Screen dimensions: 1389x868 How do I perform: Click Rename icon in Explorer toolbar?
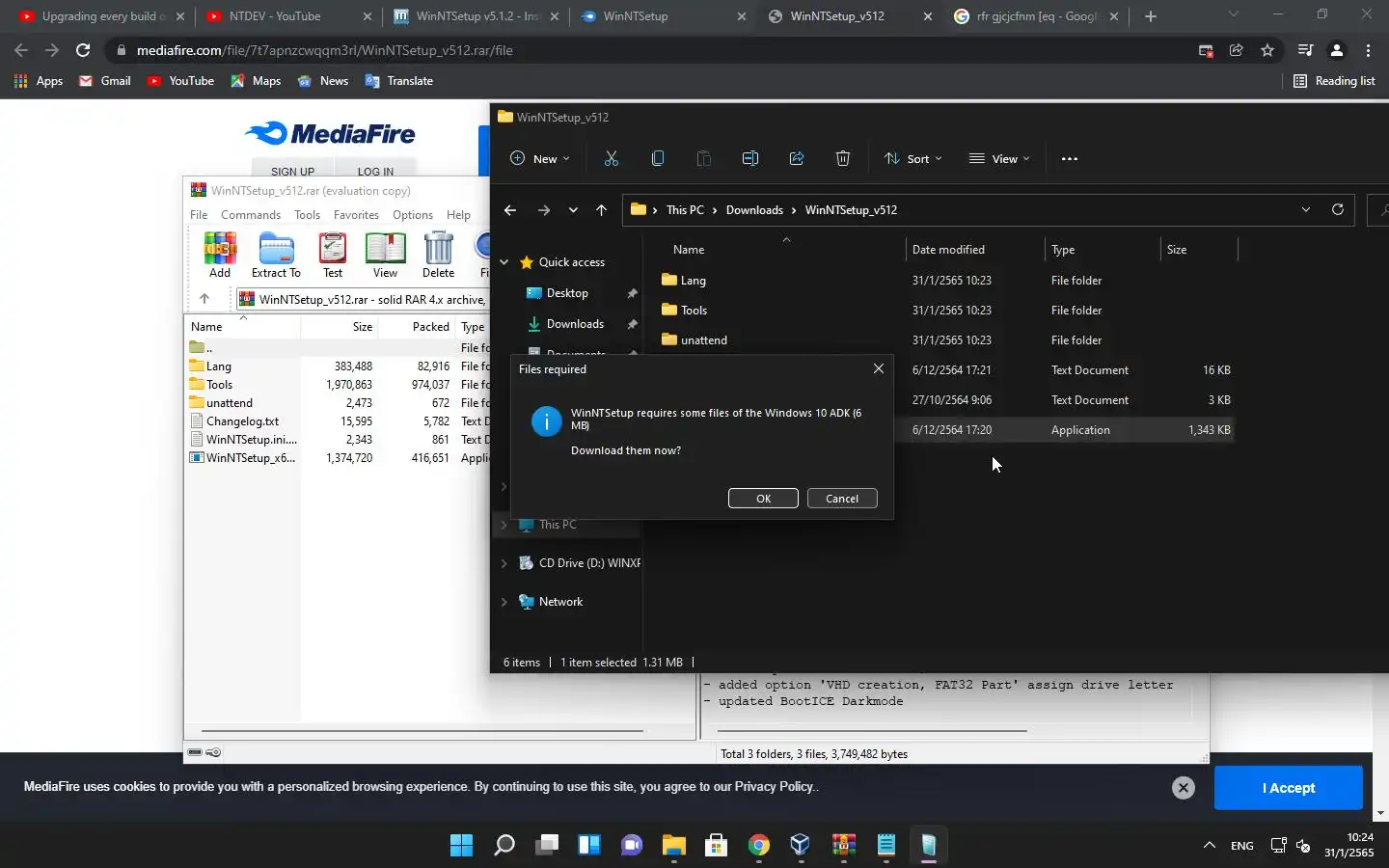click(x=749, y=158)
